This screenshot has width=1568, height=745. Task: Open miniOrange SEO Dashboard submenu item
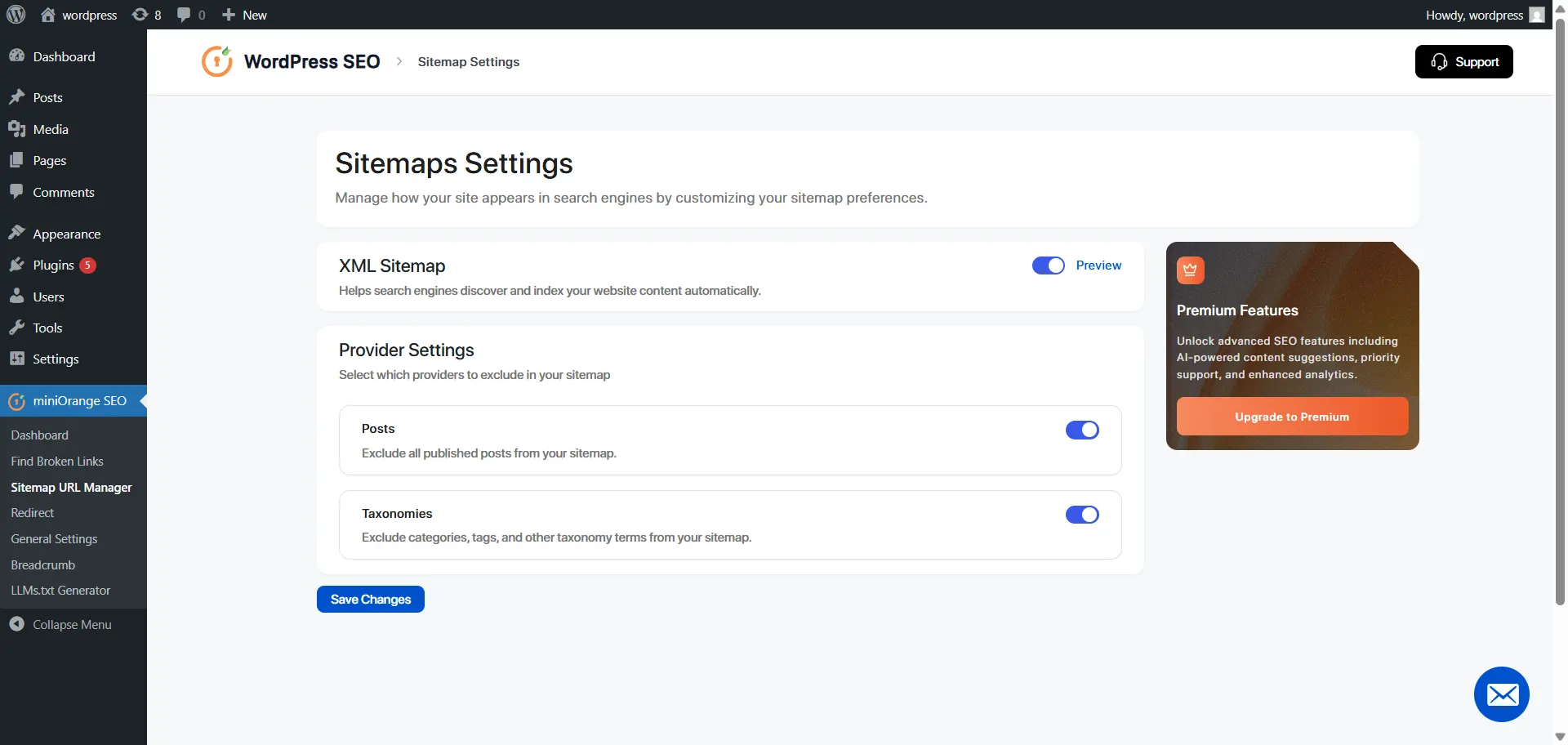(x=39, y=435)
